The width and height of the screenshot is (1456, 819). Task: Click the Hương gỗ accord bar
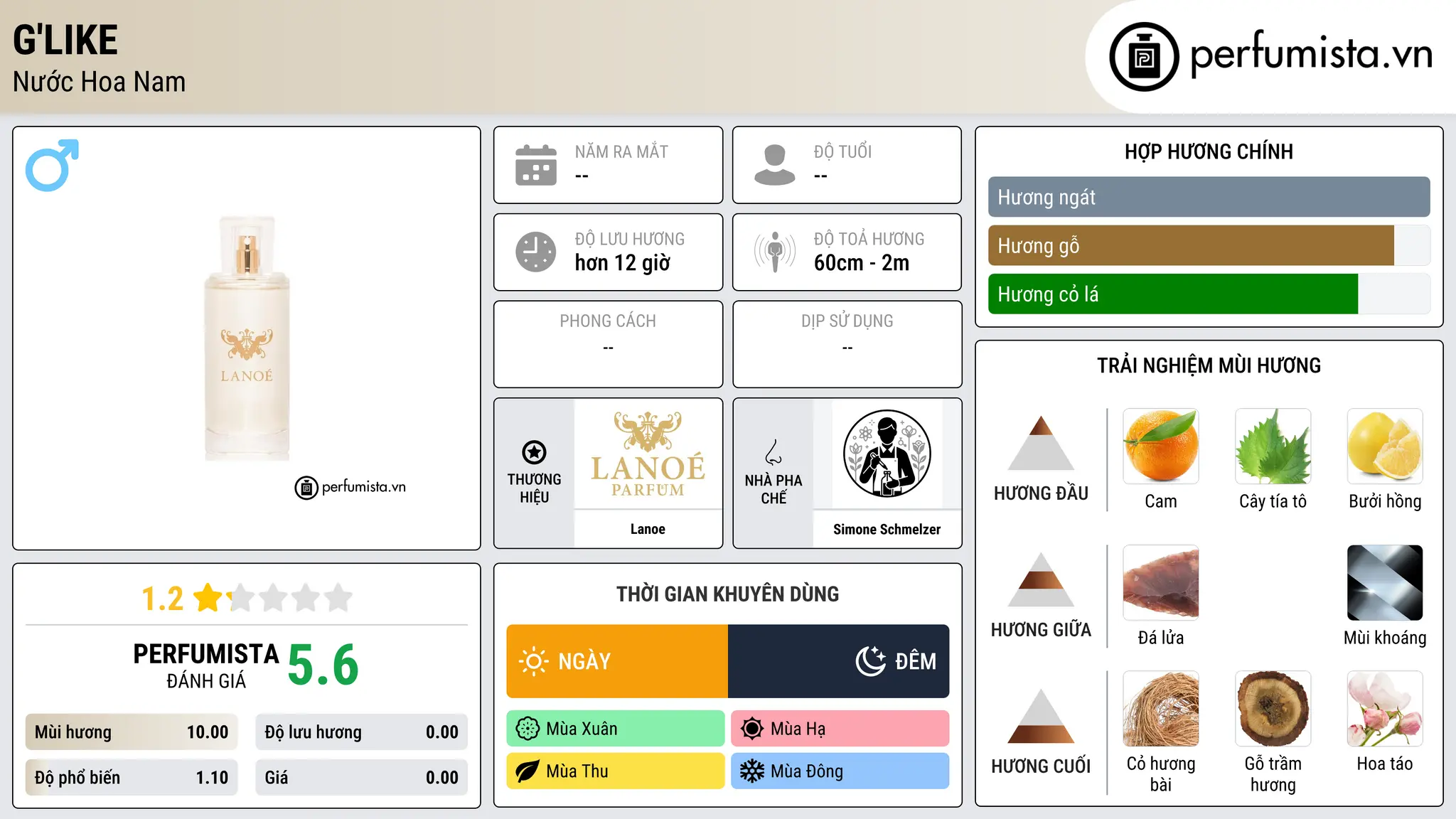(1209, 245)
